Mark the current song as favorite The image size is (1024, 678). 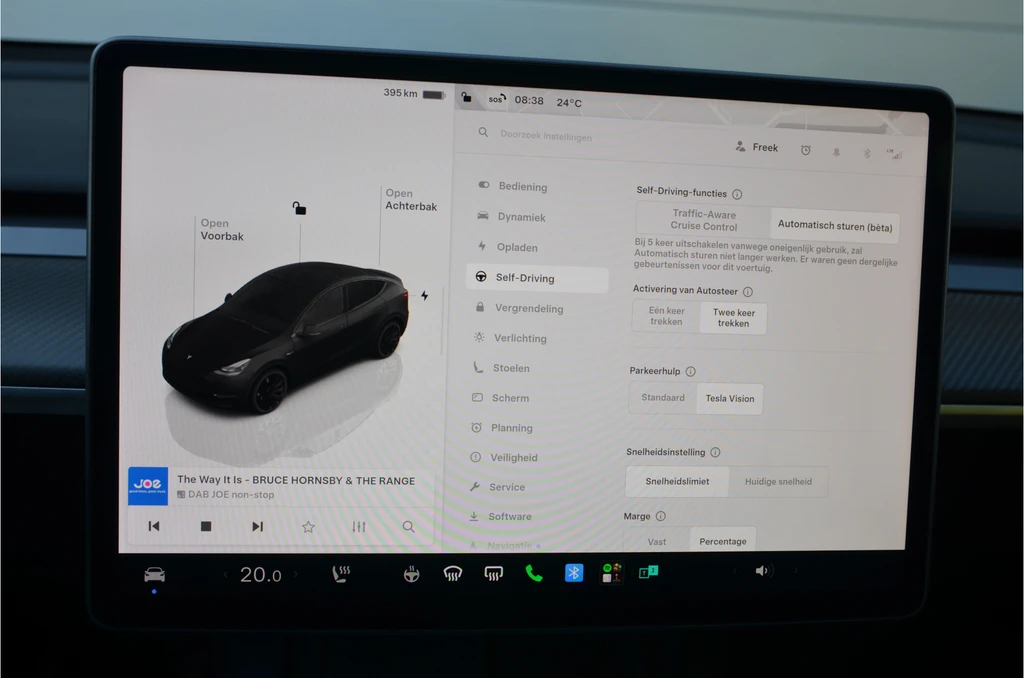(308, 526)
